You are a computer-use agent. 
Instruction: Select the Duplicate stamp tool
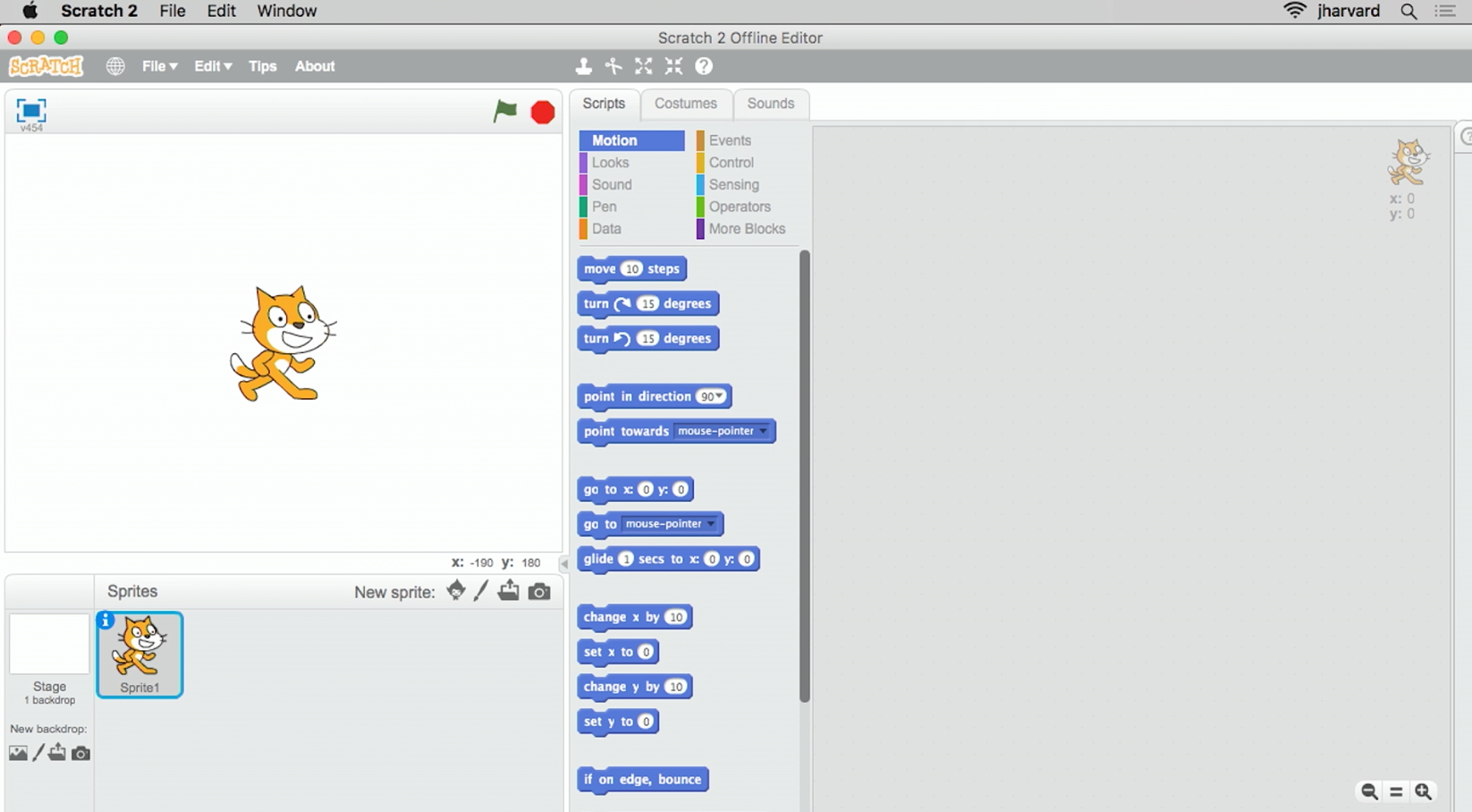point(583,66)
